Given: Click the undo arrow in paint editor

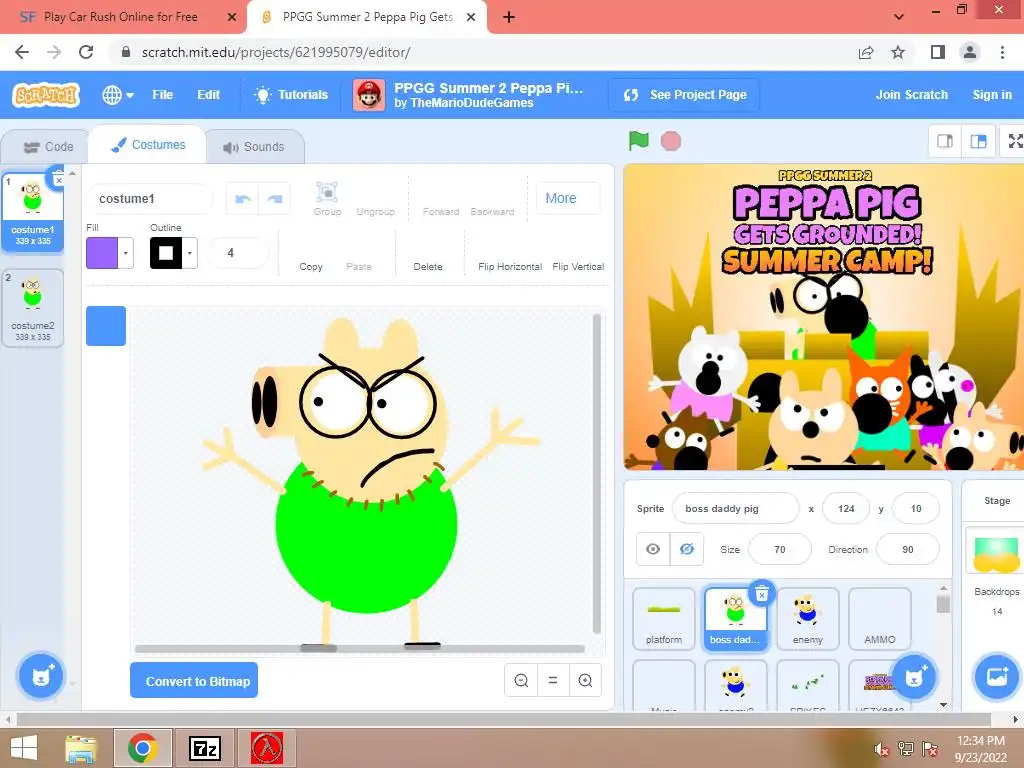Looking at the screenshot, I should coord(243,199).
